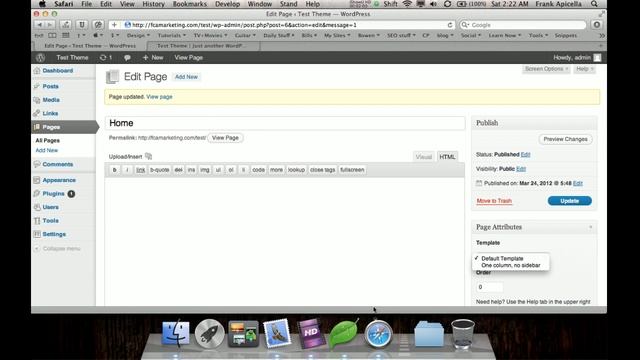Click the Upload/Insert media icon
The image size is (640, 360).
pyautogui.click(x=149, y=156)
